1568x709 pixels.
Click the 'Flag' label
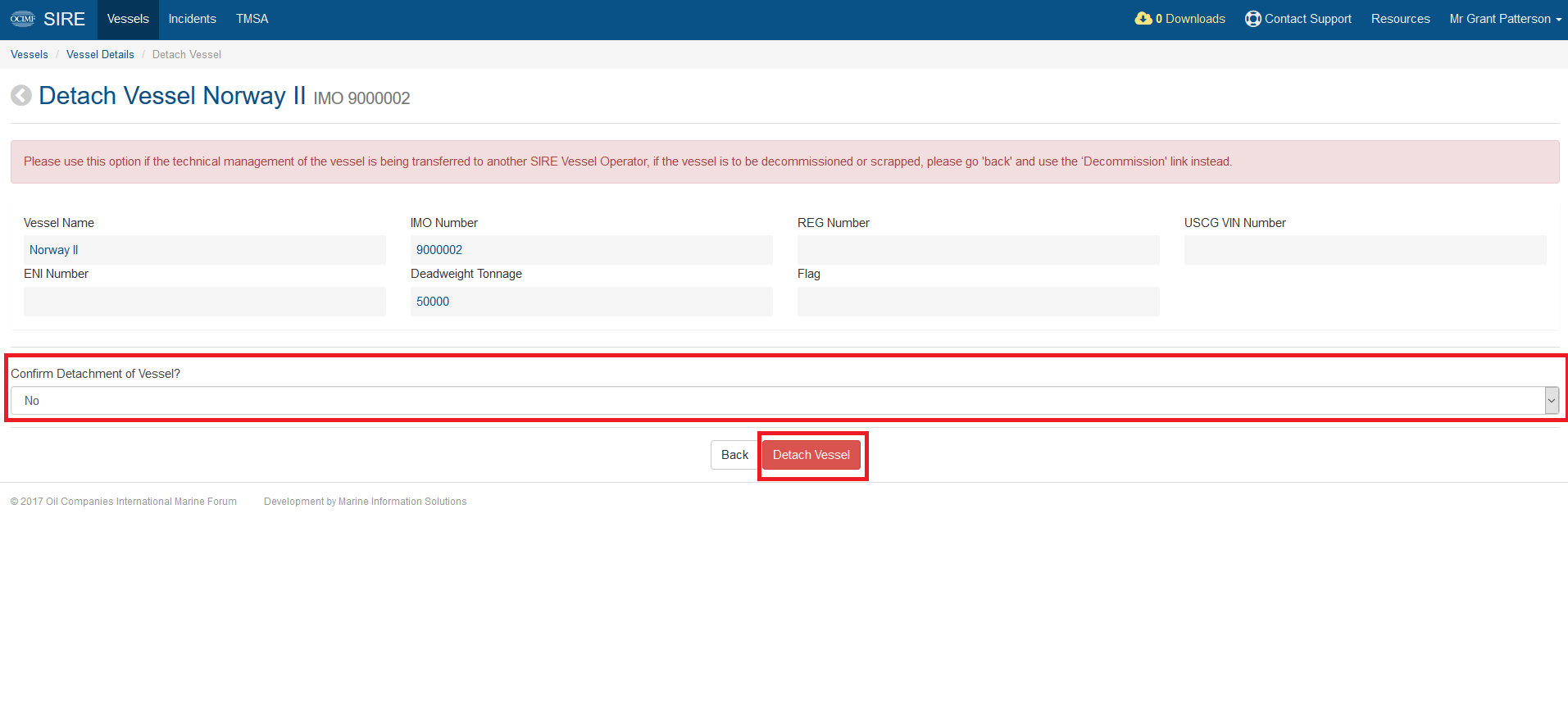(809, 274)
